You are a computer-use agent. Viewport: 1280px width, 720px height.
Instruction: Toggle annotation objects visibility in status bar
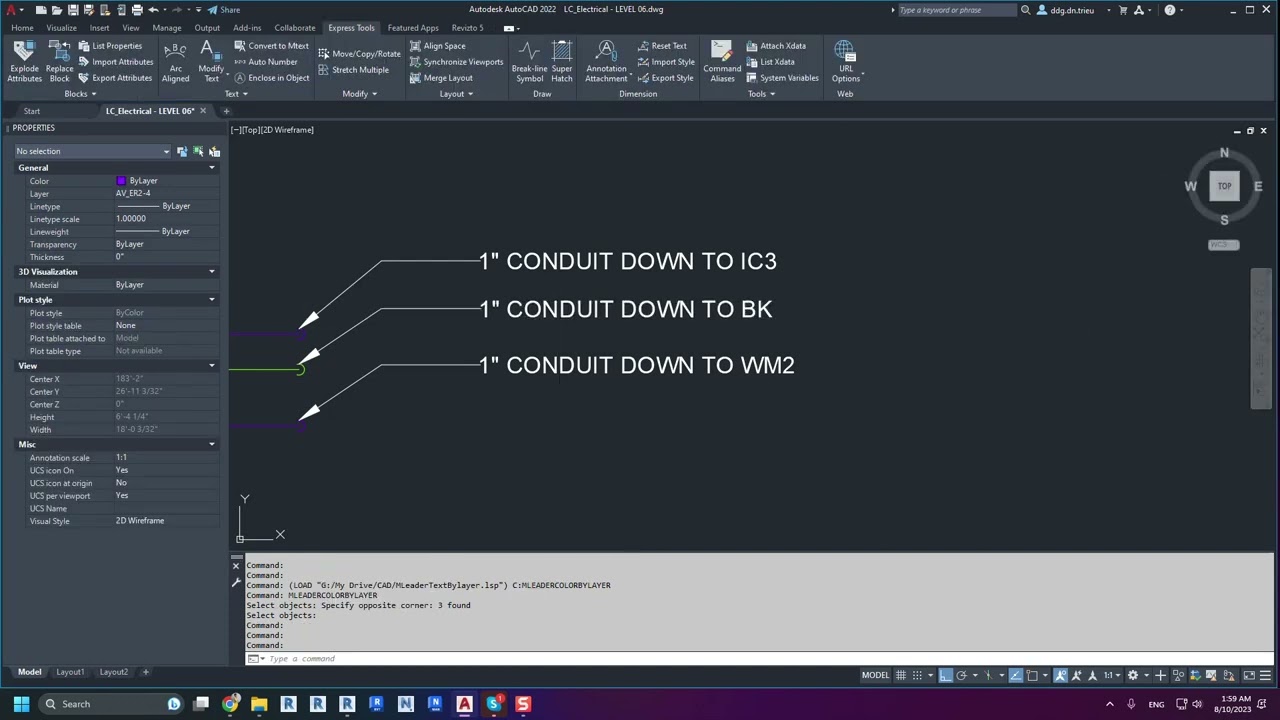1061,675
